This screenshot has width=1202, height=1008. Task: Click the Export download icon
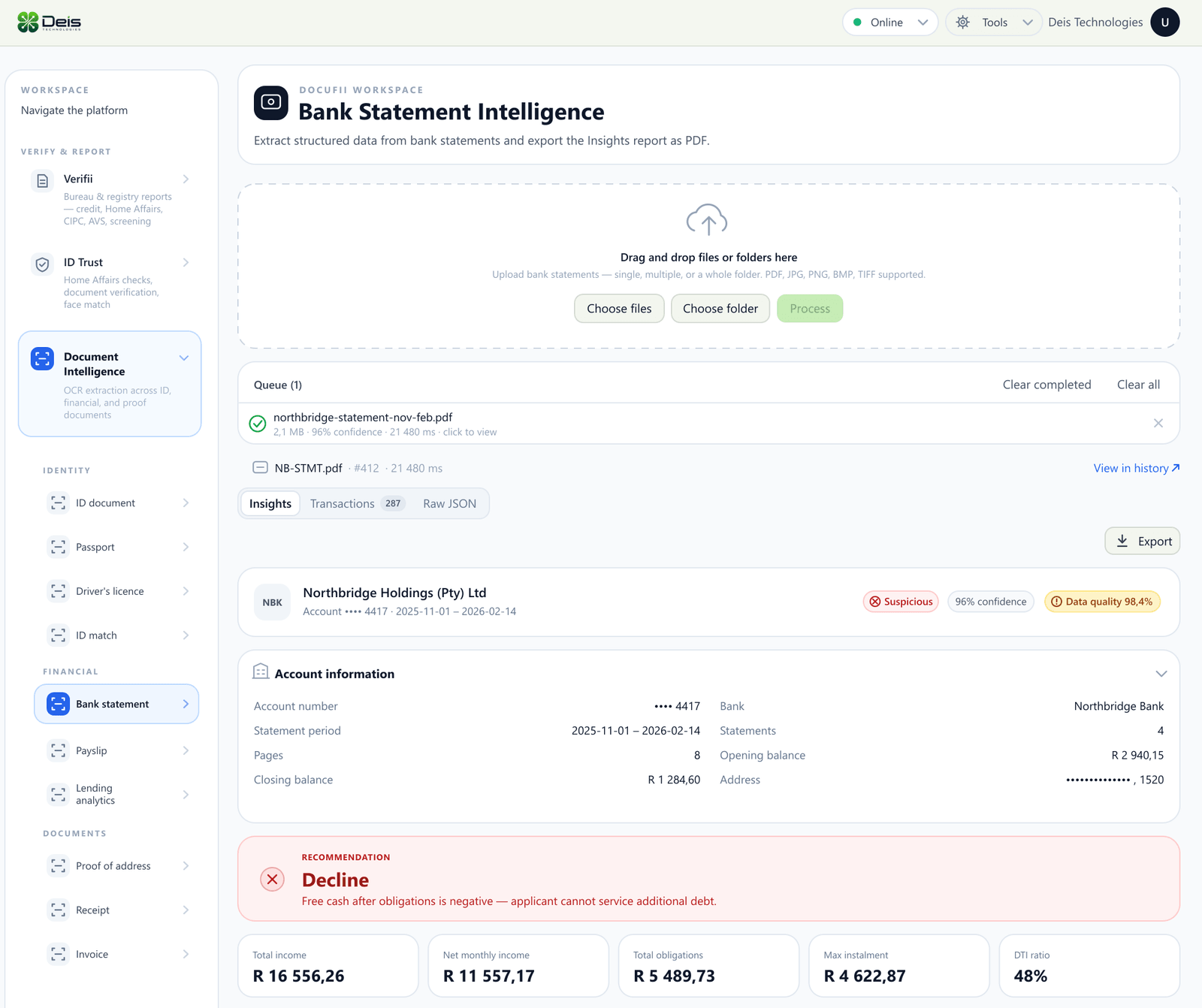coord(1122,541)
